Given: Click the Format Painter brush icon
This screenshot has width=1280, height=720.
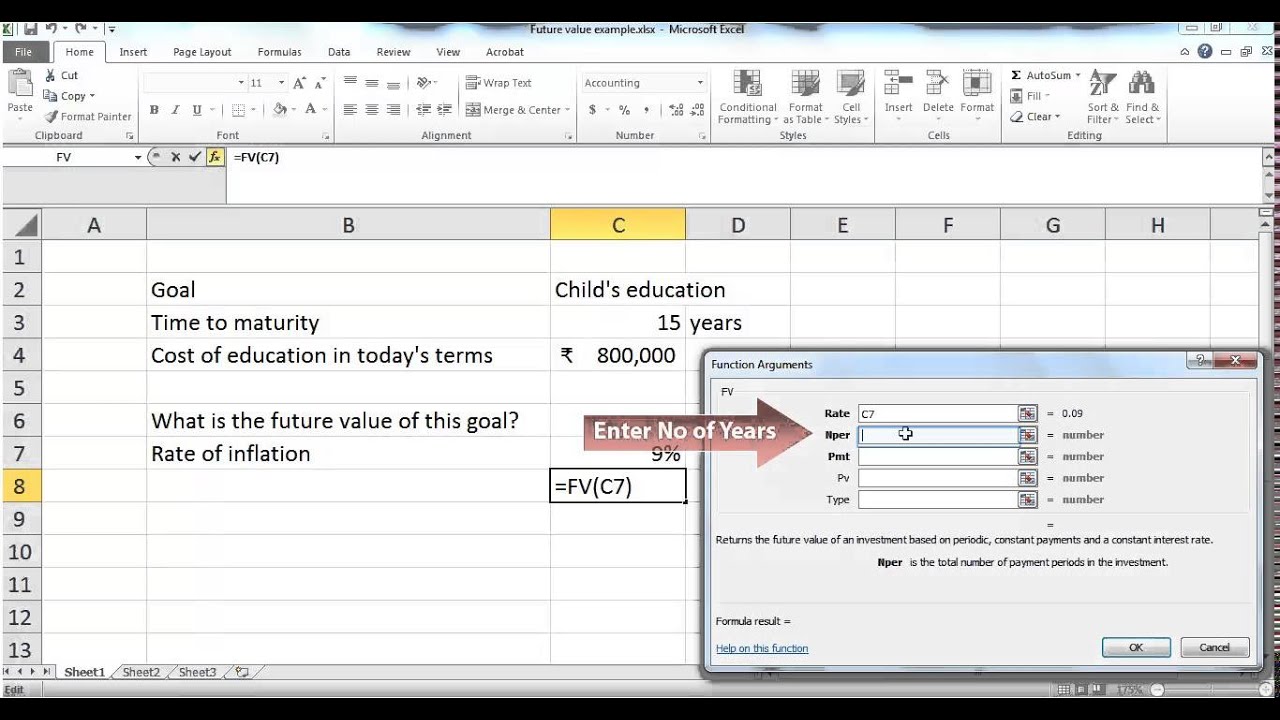Looking at the screenshot, I should (x=51, y=117).
